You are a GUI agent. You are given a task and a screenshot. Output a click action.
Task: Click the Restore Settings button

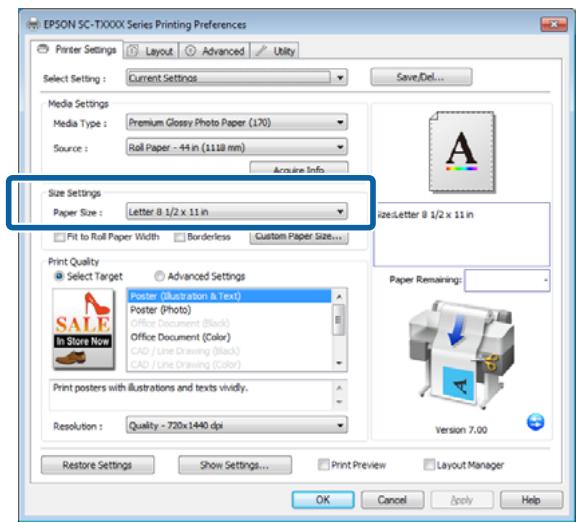(97, 465)
